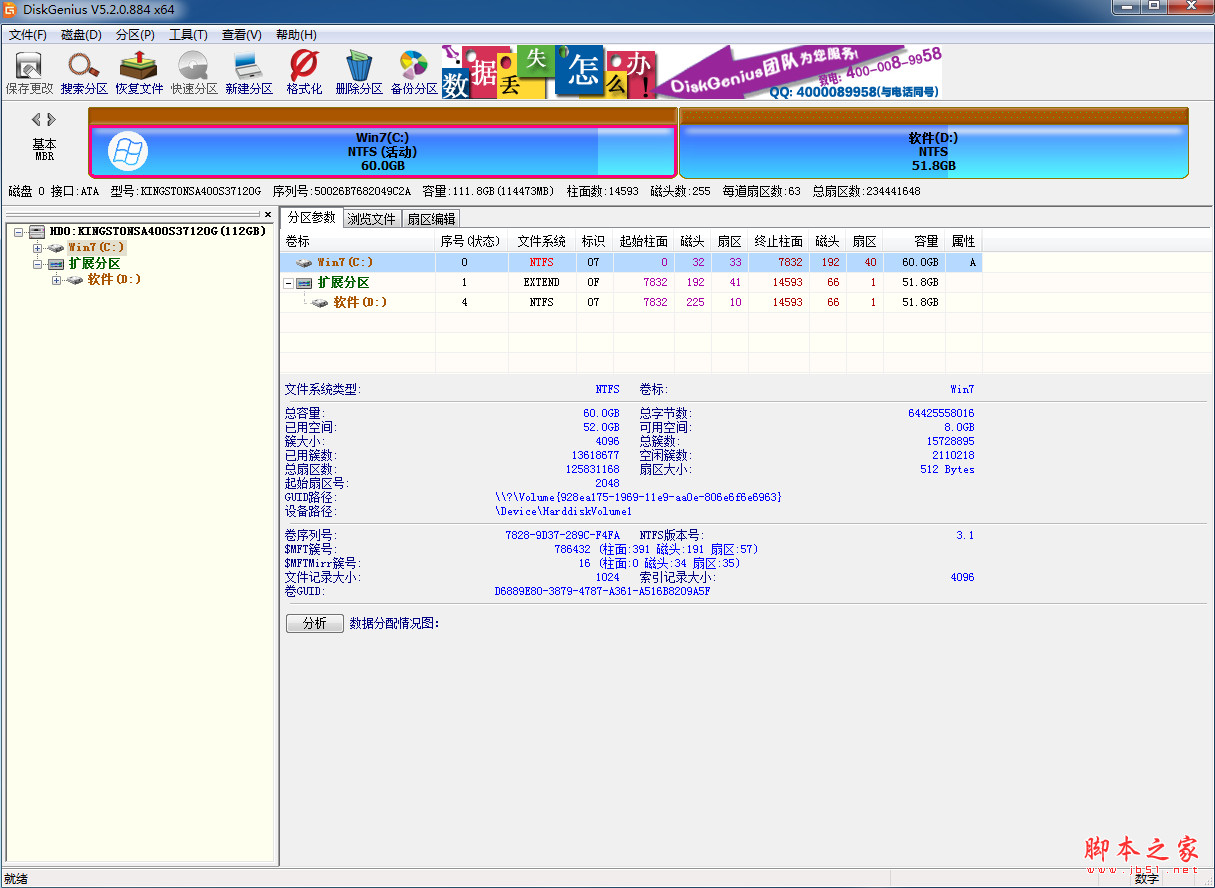Select Win7(C:) in the disk tree
1215x888 pixels.
(97, 247)
